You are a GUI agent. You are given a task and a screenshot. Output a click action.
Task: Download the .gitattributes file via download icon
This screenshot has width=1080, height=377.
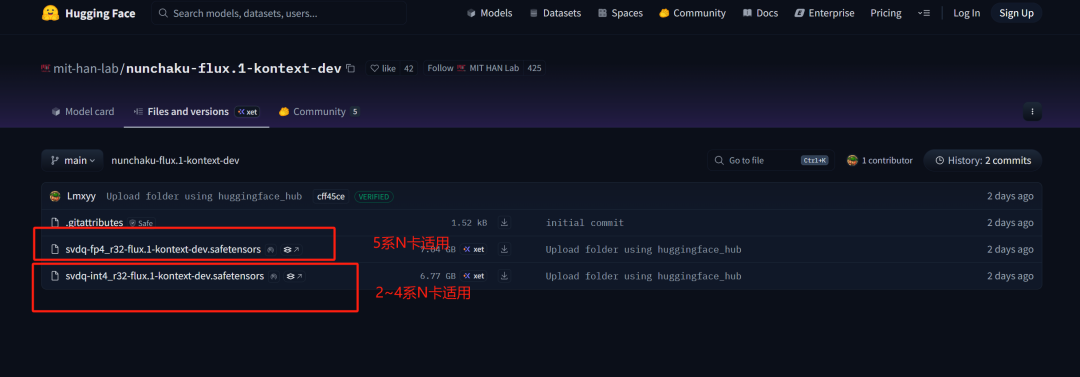click(504, 223)
